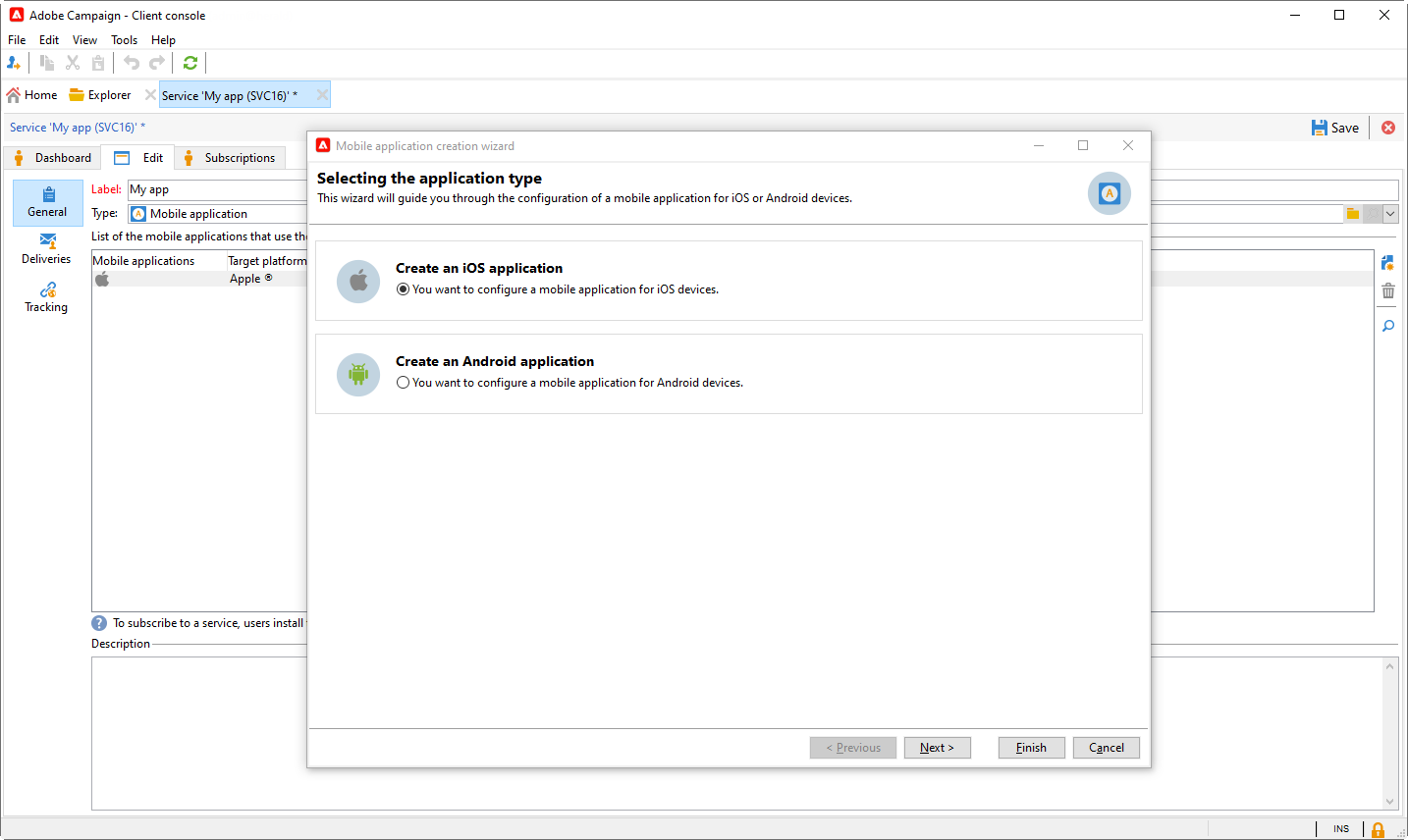Switch to the Subscriptions tab

(231, 158)
